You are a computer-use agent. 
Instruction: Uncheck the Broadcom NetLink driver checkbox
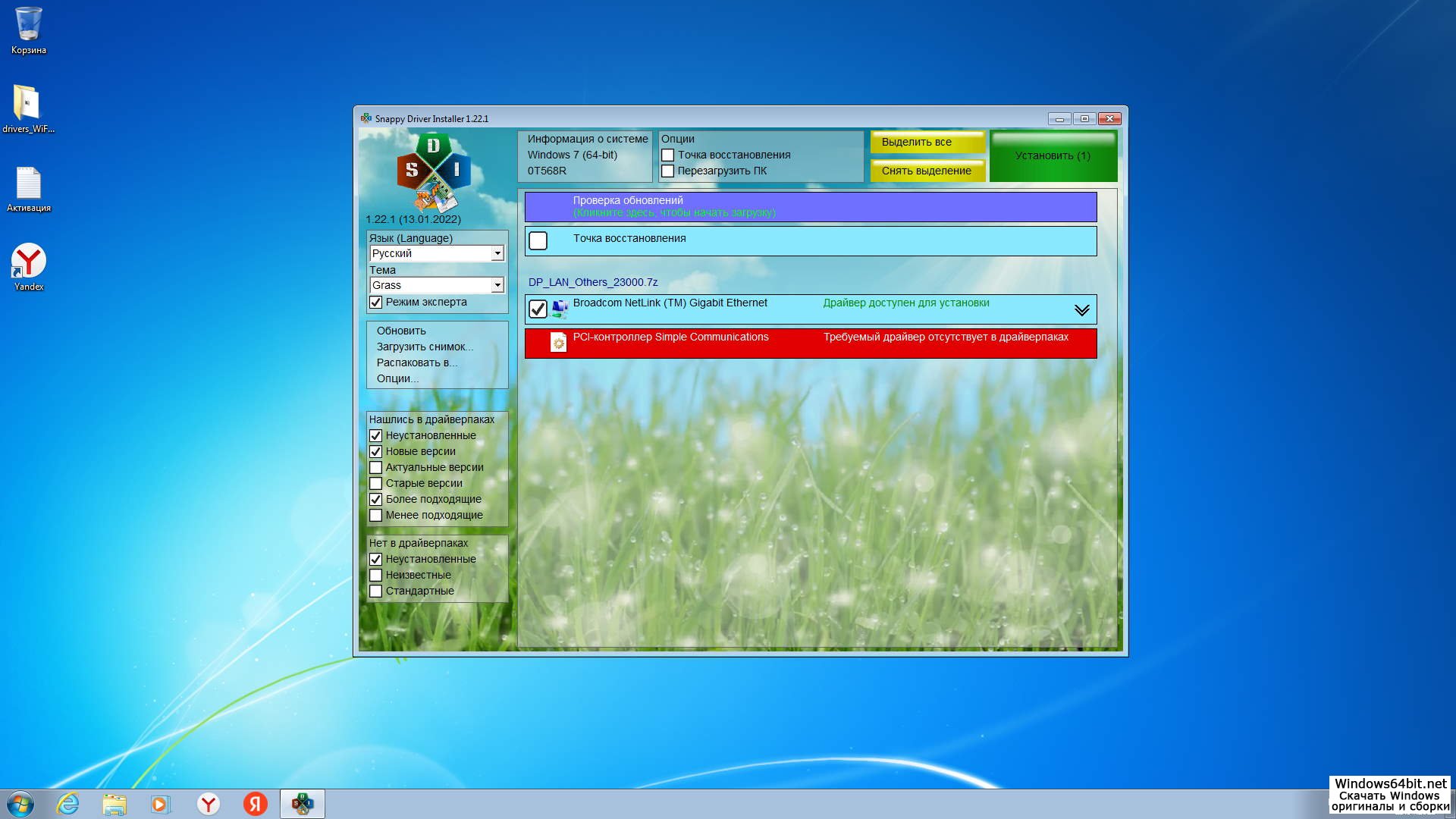538,309
